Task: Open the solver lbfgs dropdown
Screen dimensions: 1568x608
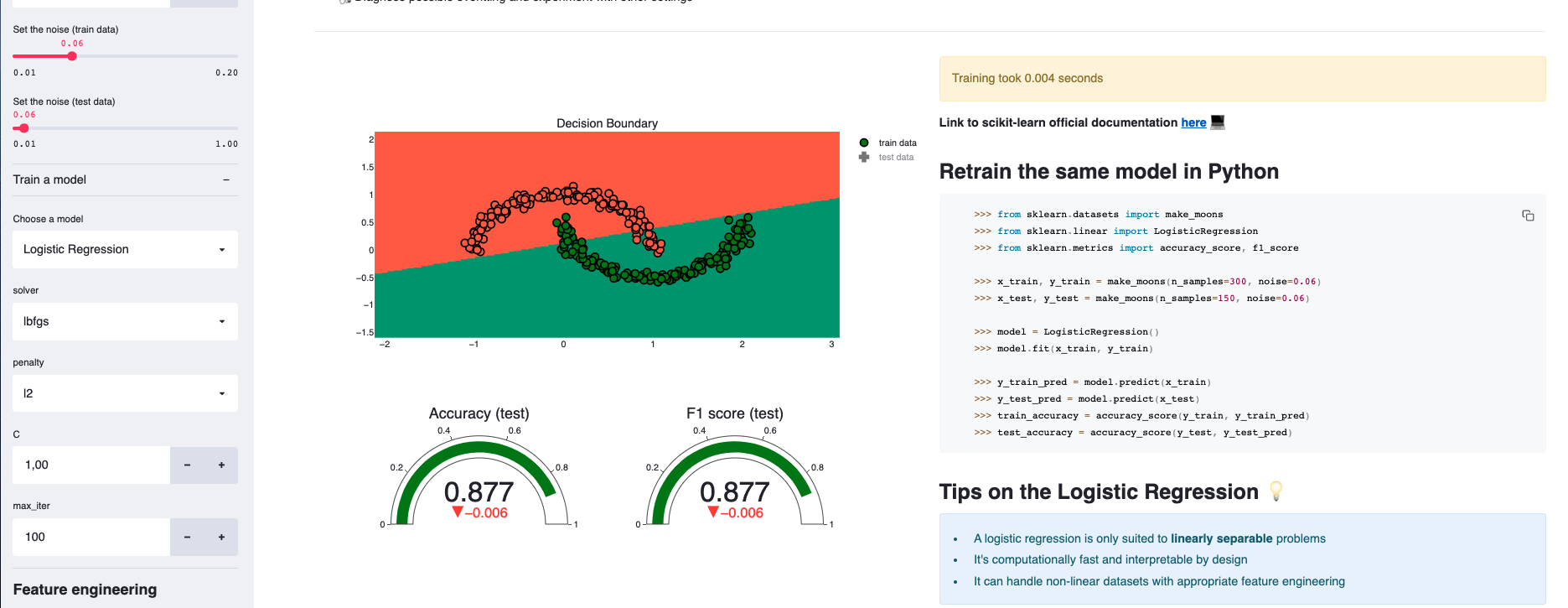Action: (126, 321)
